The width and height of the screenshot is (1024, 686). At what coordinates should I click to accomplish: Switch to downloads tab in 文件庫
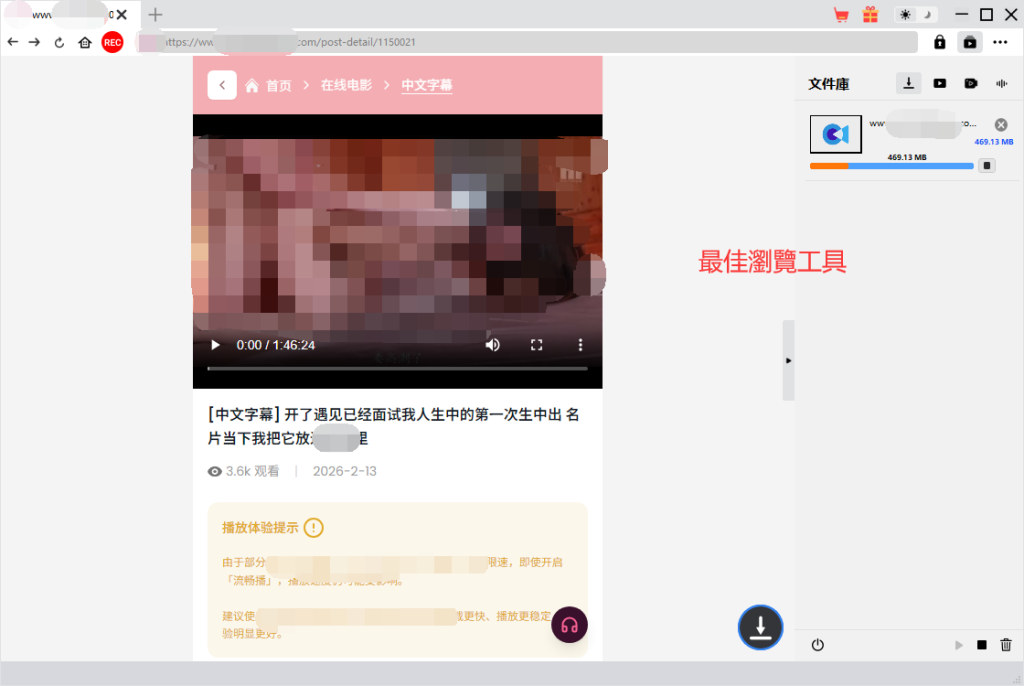908,83
